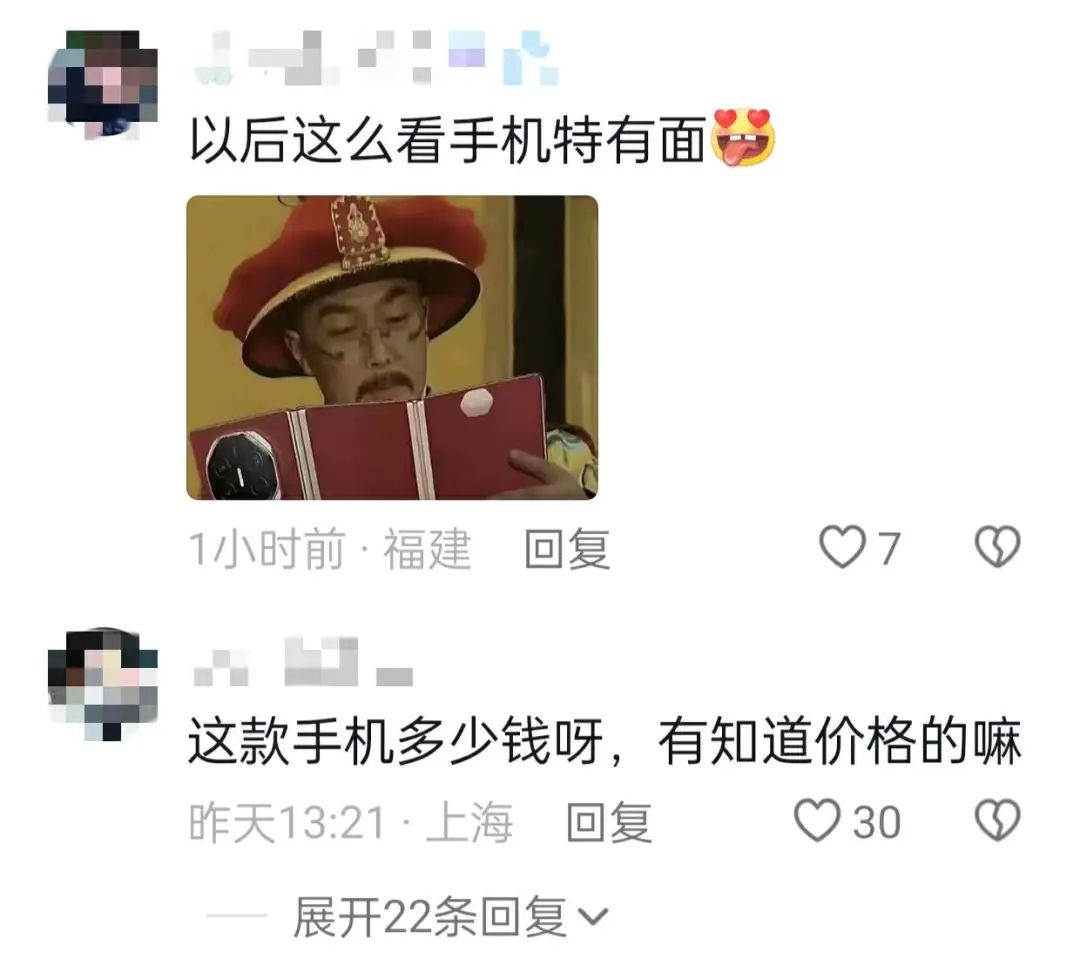Open first commenter's blurred username
This screenshot has width=1080, height=972.
[376, 58]
